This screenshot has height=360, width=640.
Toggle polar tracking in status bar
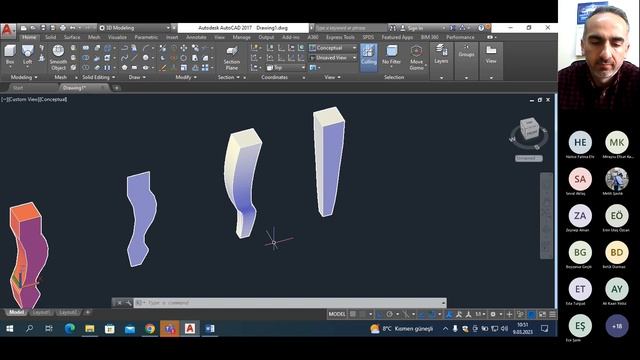click(x=390, y=314)
